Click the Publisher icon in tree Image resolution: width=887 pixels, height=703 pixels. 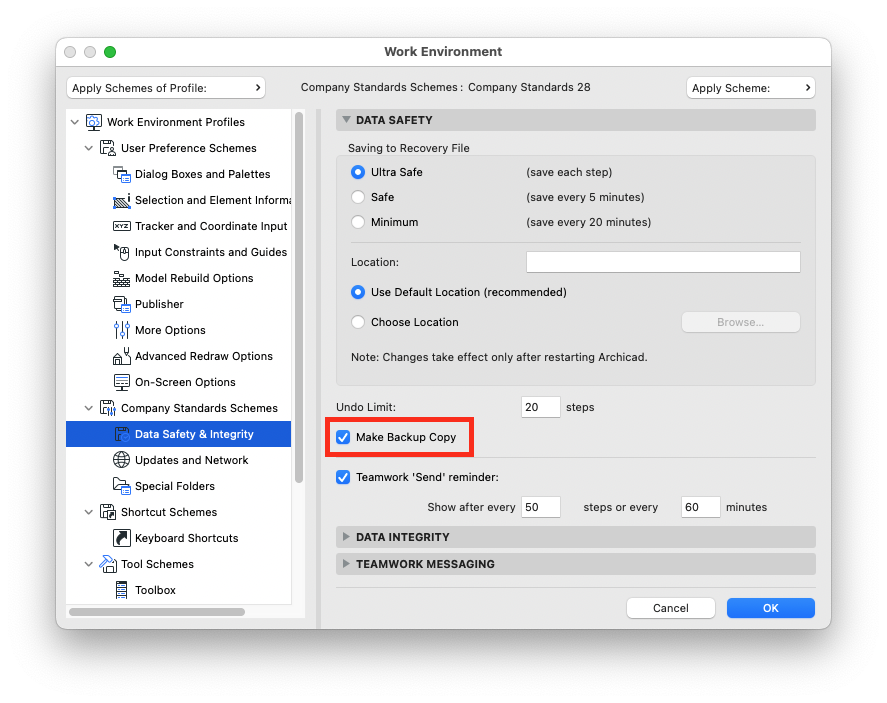[122, 304]
